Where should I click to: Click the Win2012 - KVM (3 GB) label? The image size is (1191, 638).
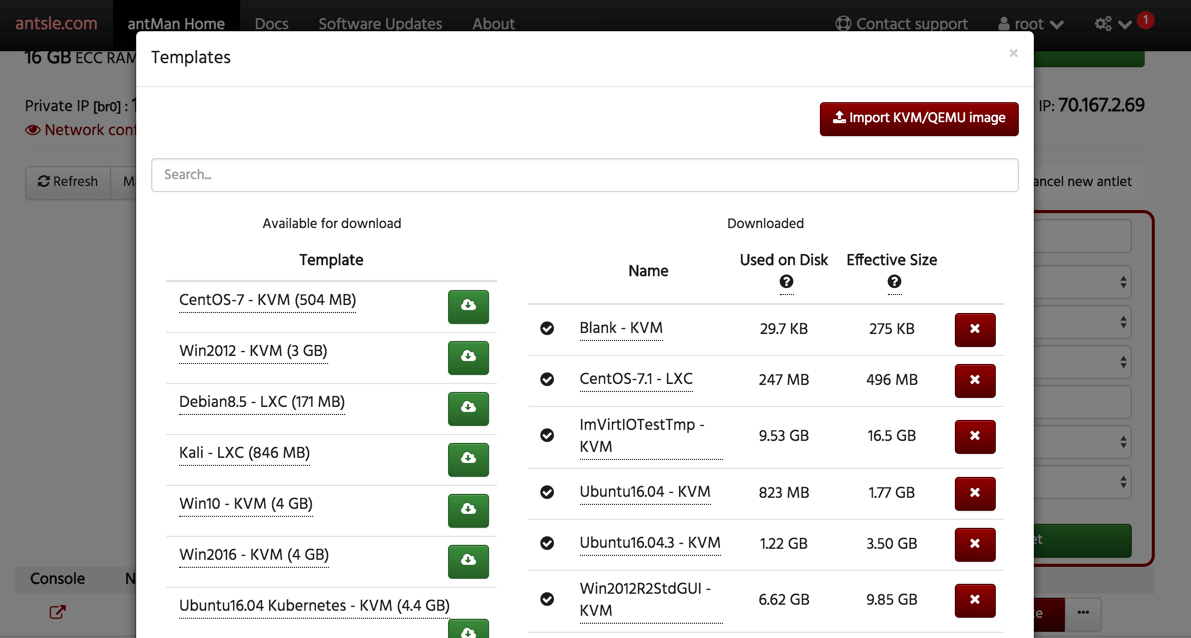pyautogui.click(x=253, y=351)
